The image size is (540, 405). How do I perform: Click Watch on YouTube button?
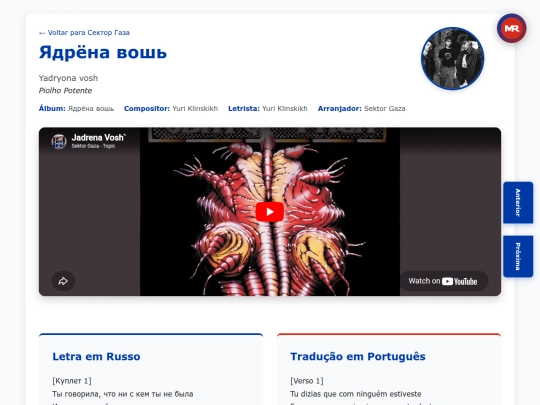click(444, 281)
